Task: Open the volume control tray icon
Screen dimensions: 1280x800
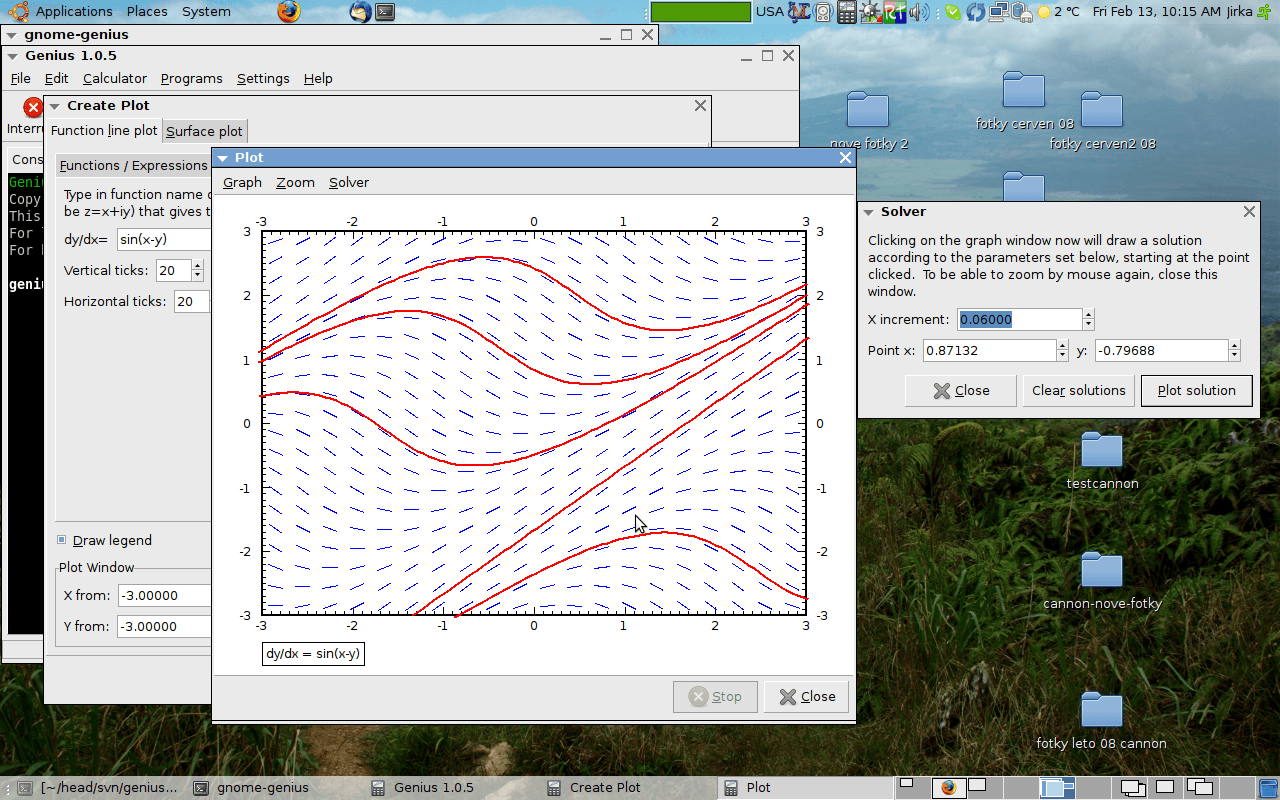Action: [x=918, y=12]
